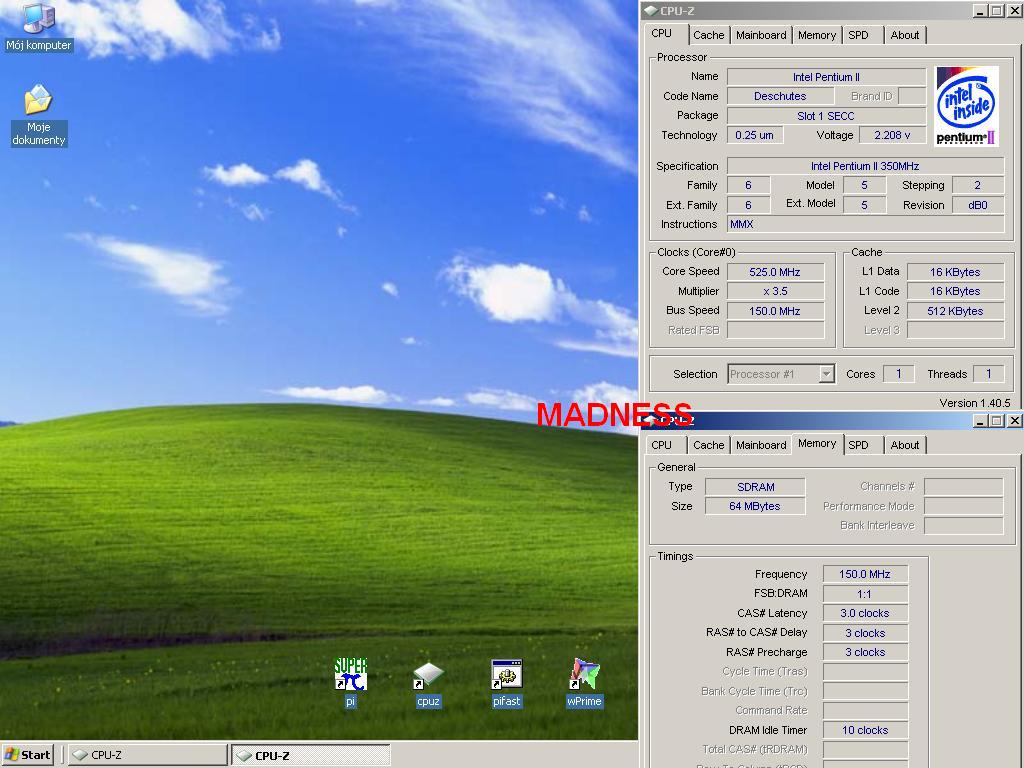Click the processor name field Intel Pentium II
The width and height of the screenshot is (1024, 768).
[826, 77]
